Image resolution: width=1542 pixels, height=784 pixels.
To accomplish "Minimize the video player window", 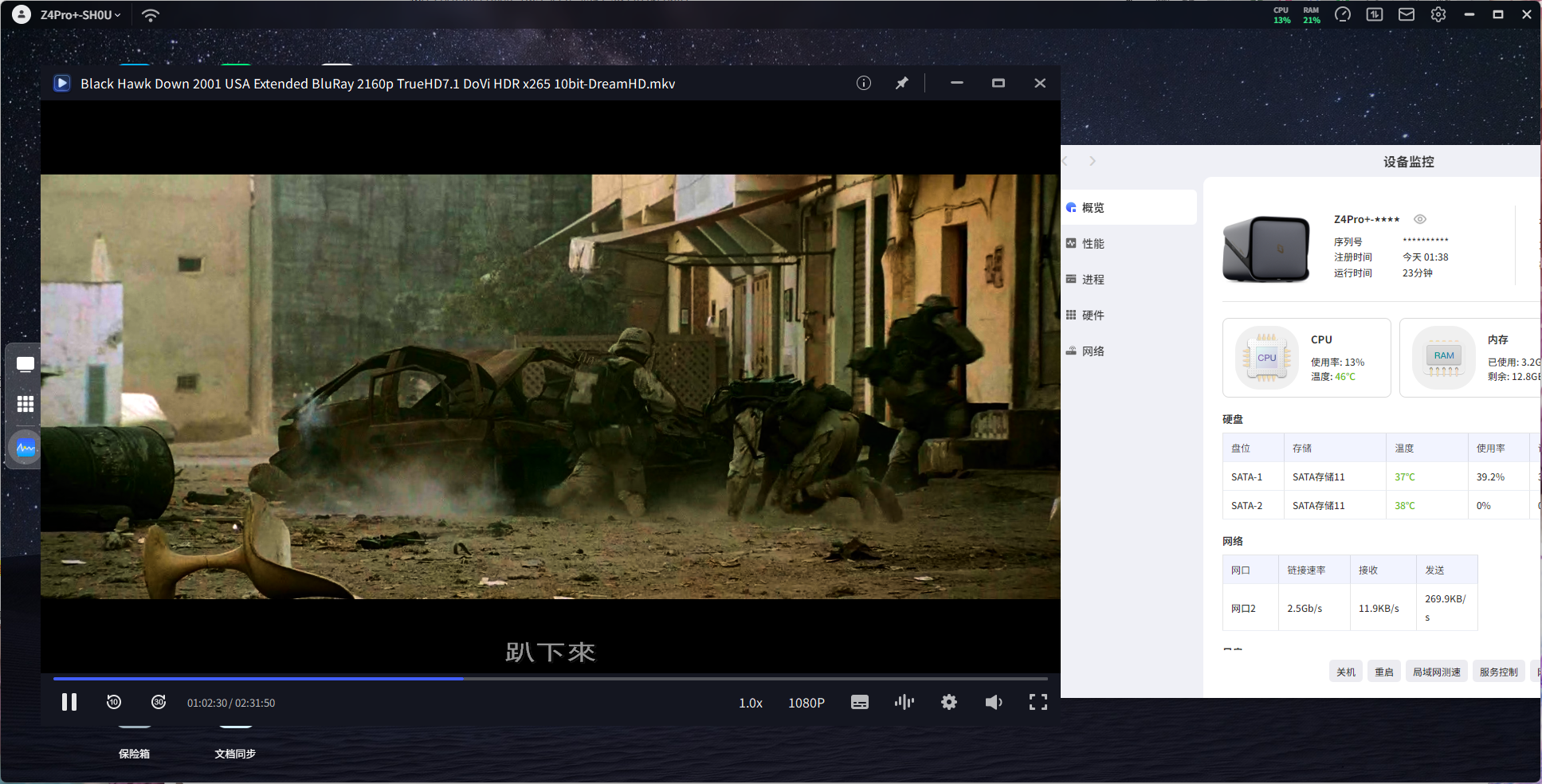I will pos(957,83).
